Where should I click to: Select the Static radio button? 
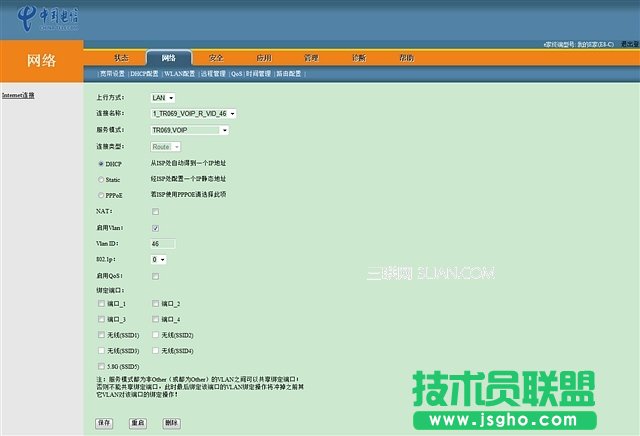[102, 178]
